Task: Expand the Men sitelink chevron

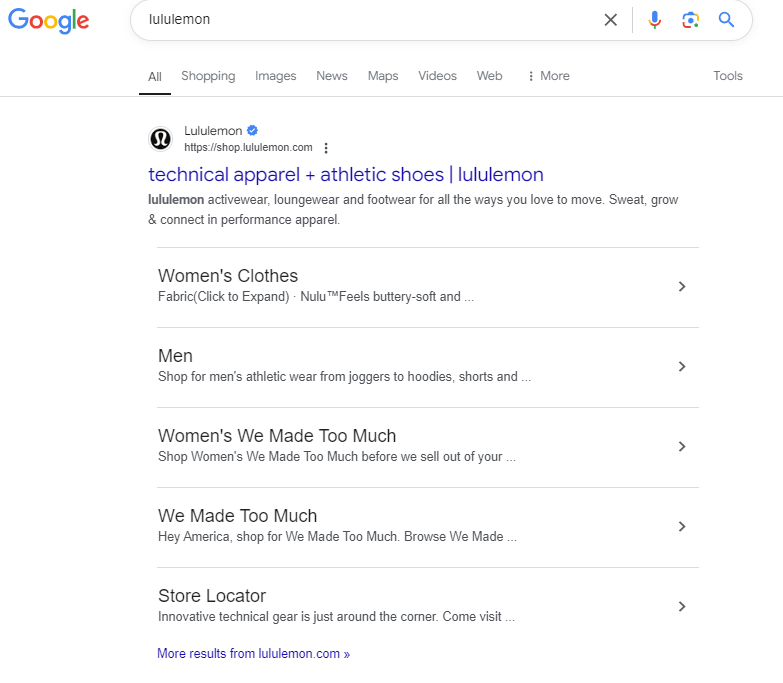Action: 682,366
